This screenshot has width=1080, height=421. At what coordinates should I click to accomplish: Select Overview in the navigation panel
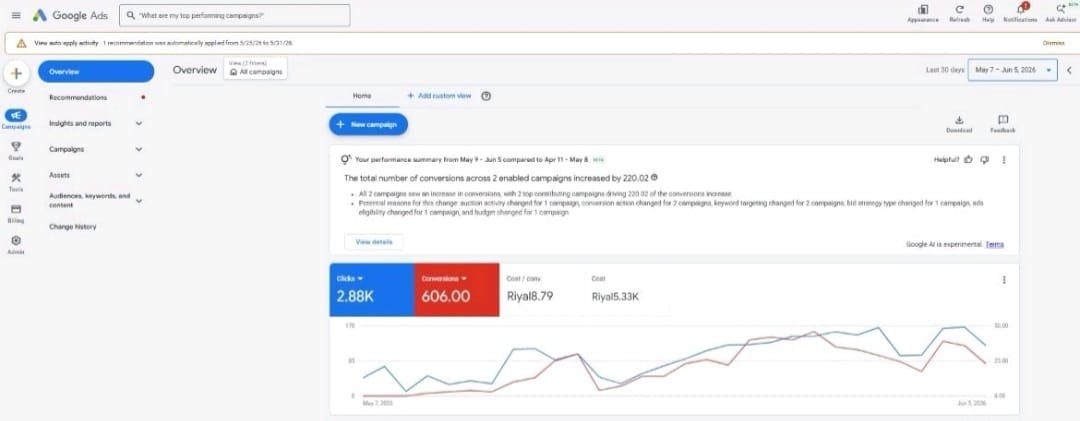[x=96, y=72]
